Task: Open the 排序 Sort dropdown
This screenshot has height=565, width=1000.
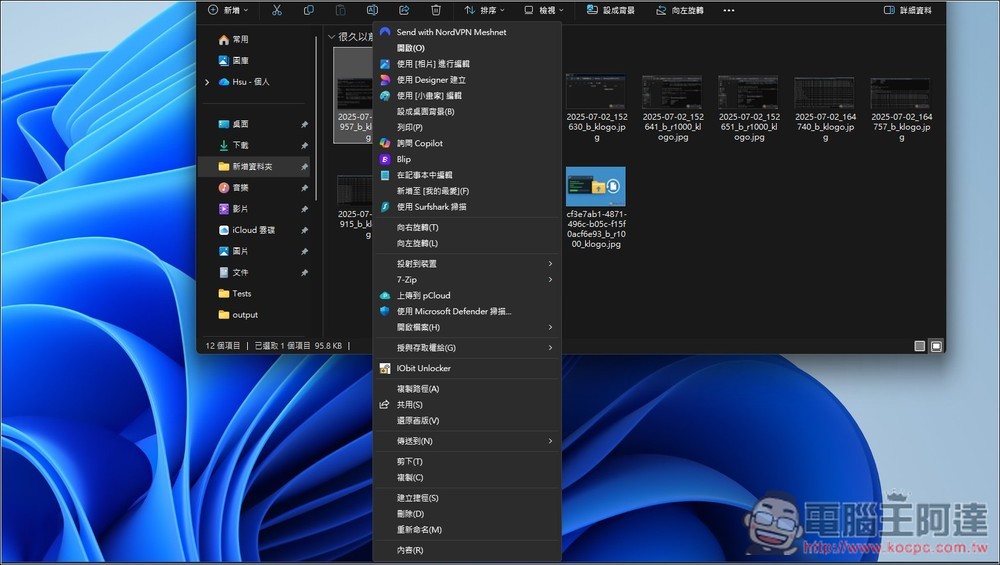Action: (484, 10)
